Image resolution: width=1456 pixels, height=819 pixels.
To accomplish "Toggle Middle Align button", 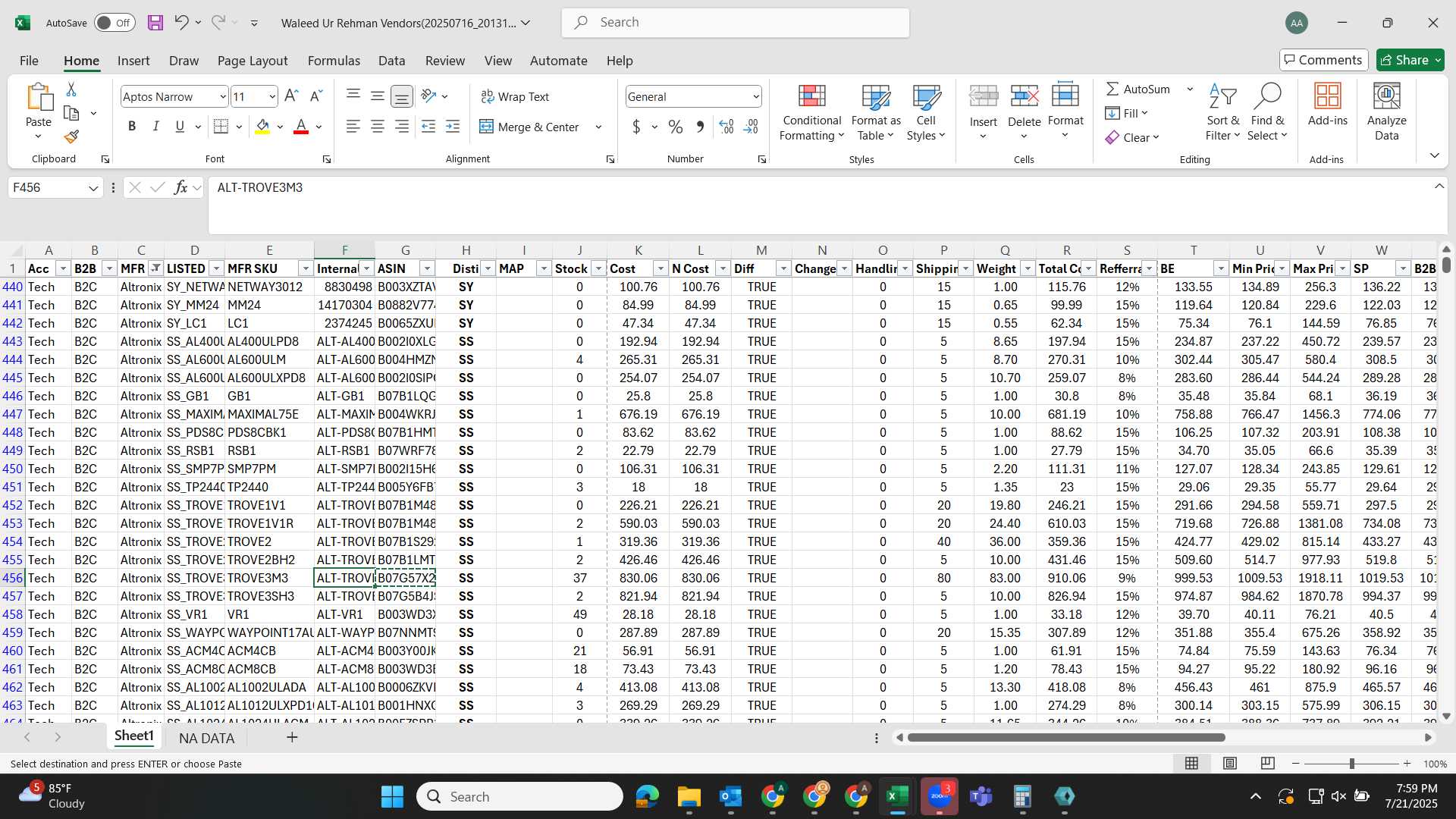I will (378, 96).
